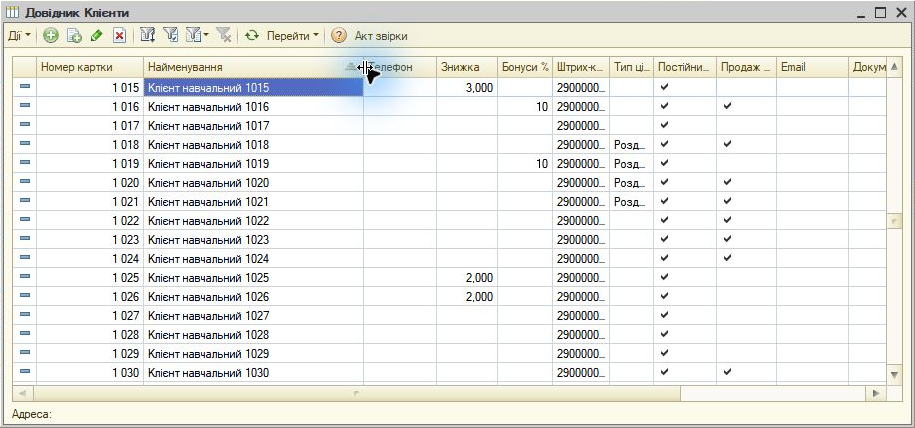Toggle Продаж check for client 1024
The image size is (915, 428).
tap(727, 258)
